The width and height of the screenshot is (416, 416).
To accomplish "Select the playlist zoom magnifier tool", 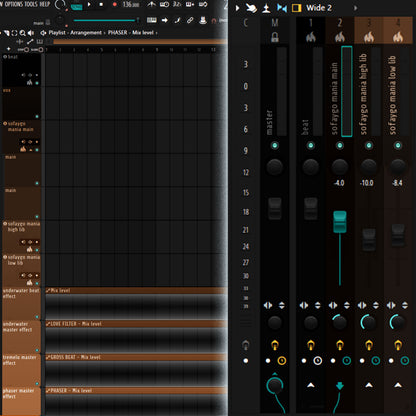I will 23,33.
